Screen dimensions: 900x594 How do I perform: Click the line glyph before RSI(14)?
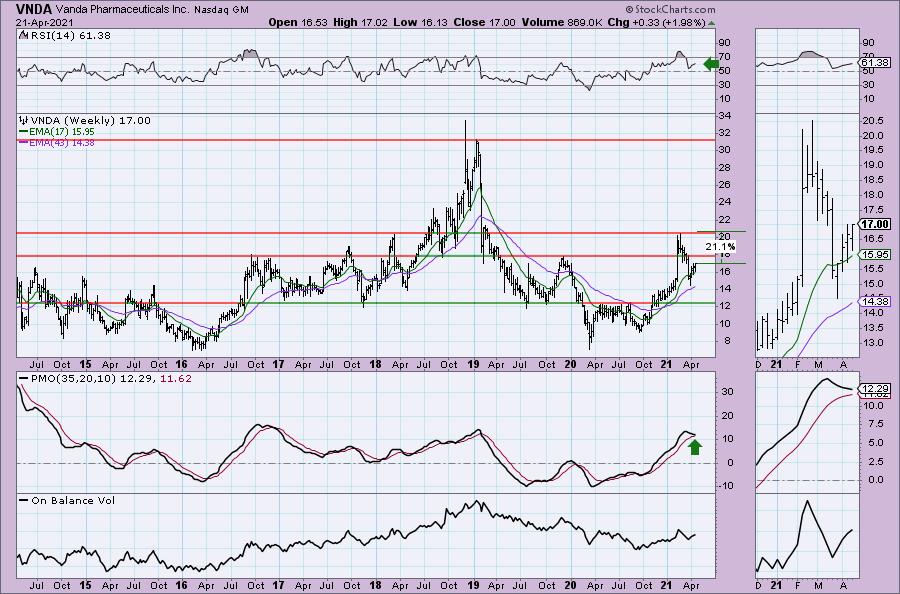23,35
